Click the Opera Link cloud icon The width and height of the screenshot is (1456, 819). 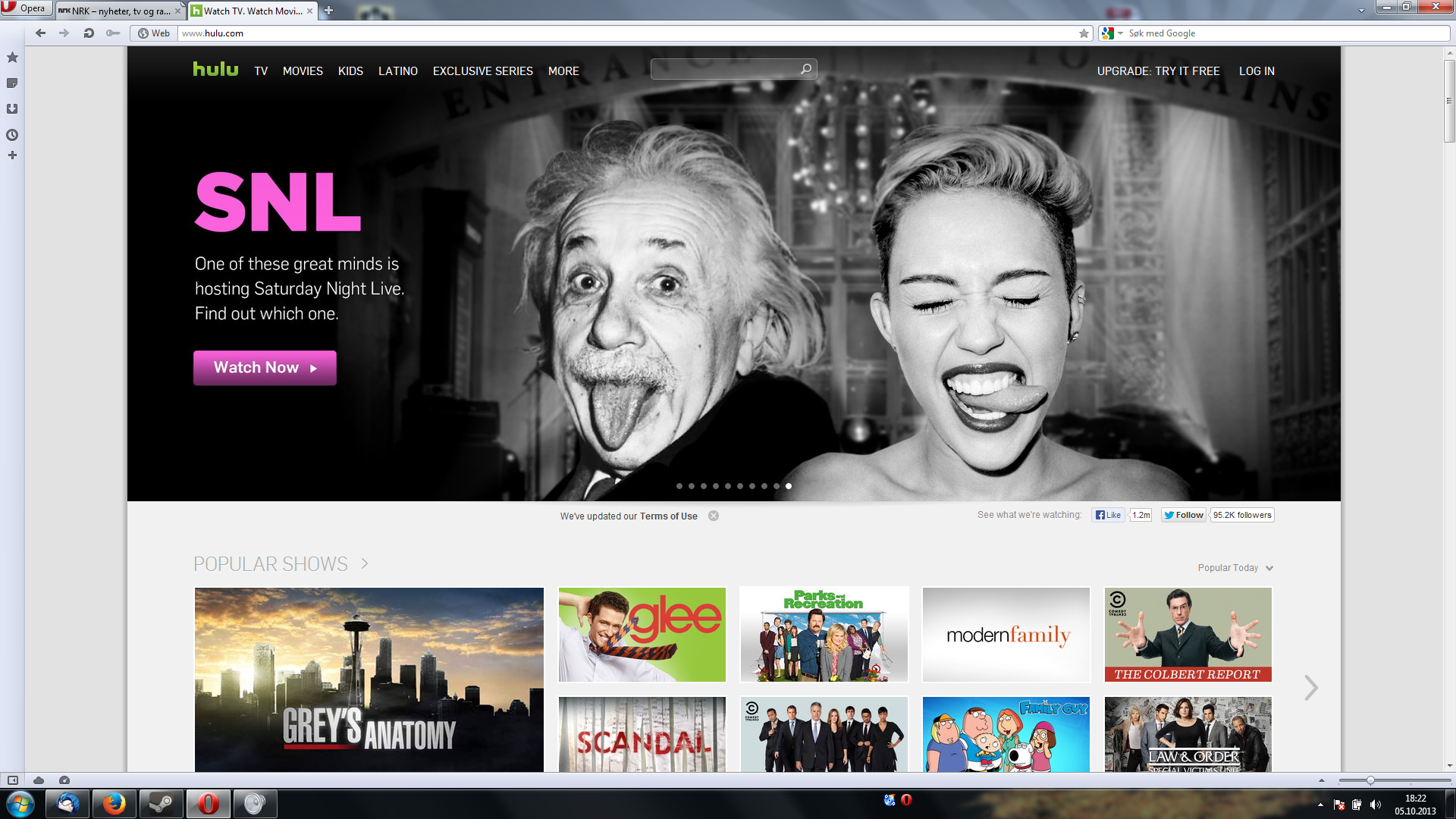point(39,780)
